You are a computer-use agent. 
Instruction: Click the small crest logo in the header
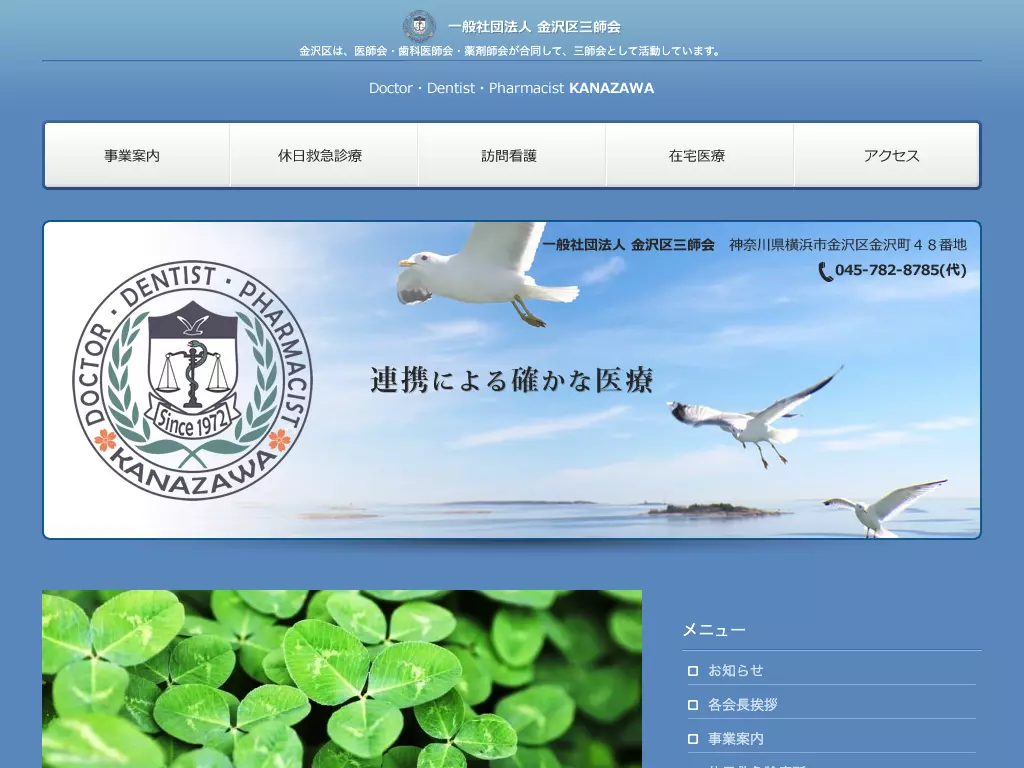(419, 27)
